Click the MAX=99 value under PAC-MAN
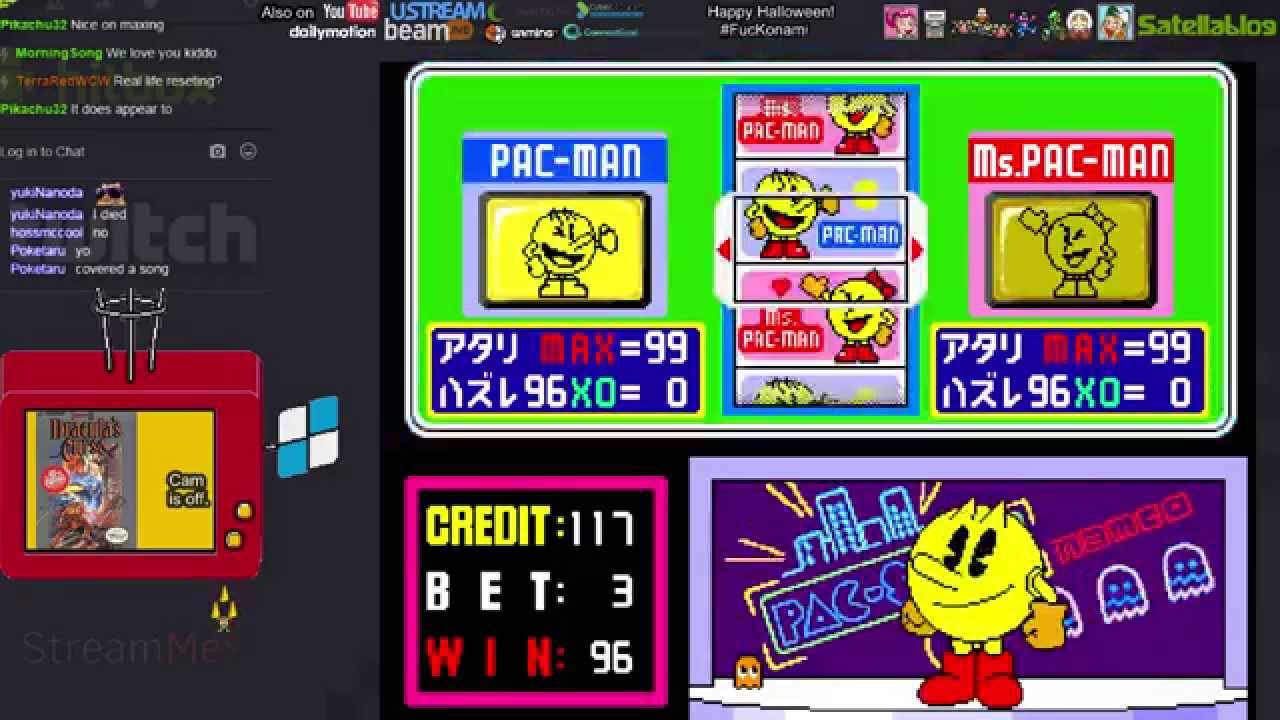Viewport: 1280px width, 720px height. (615, 349)
